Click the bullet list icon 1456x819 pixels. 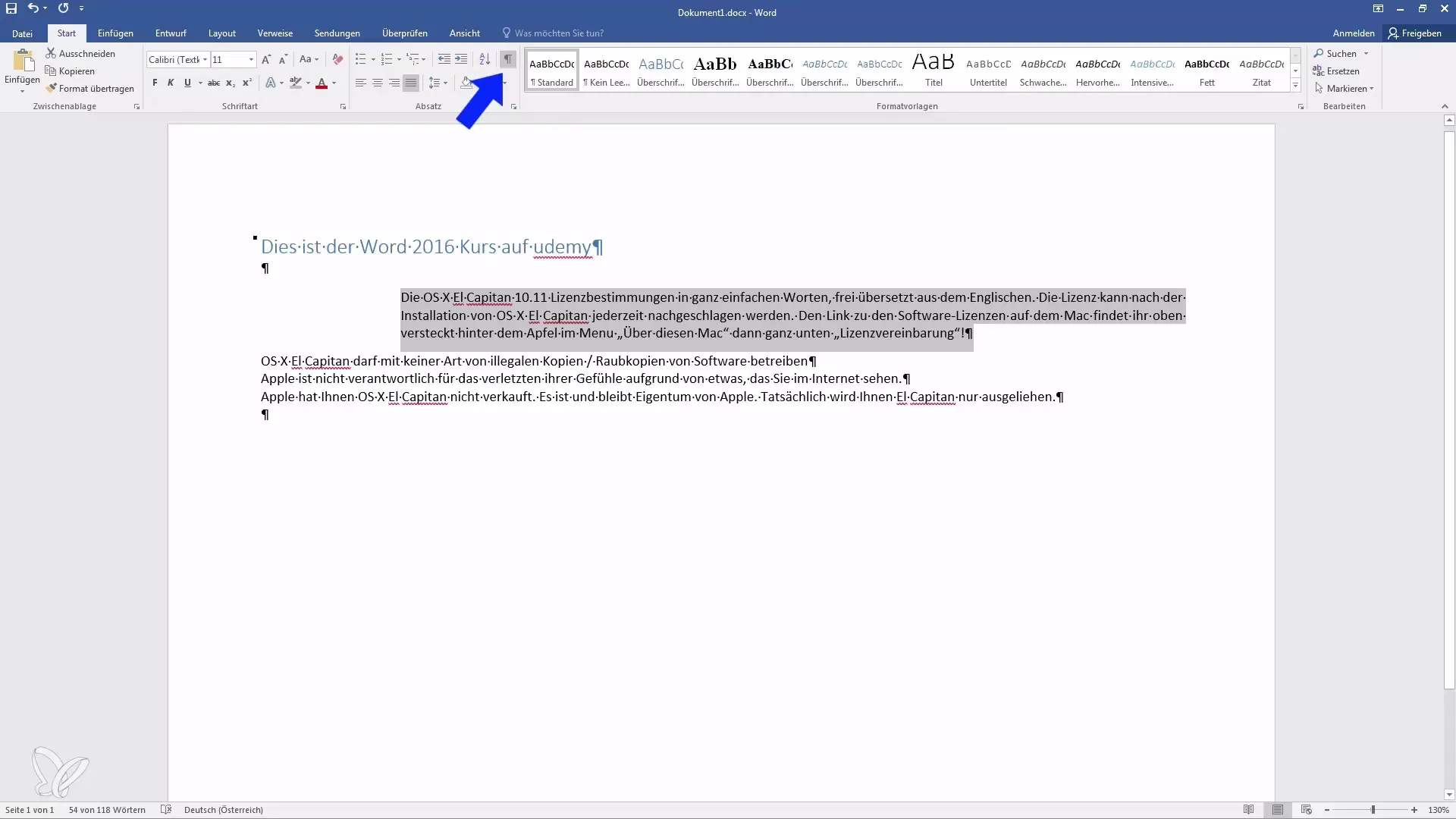coord(360,59)
